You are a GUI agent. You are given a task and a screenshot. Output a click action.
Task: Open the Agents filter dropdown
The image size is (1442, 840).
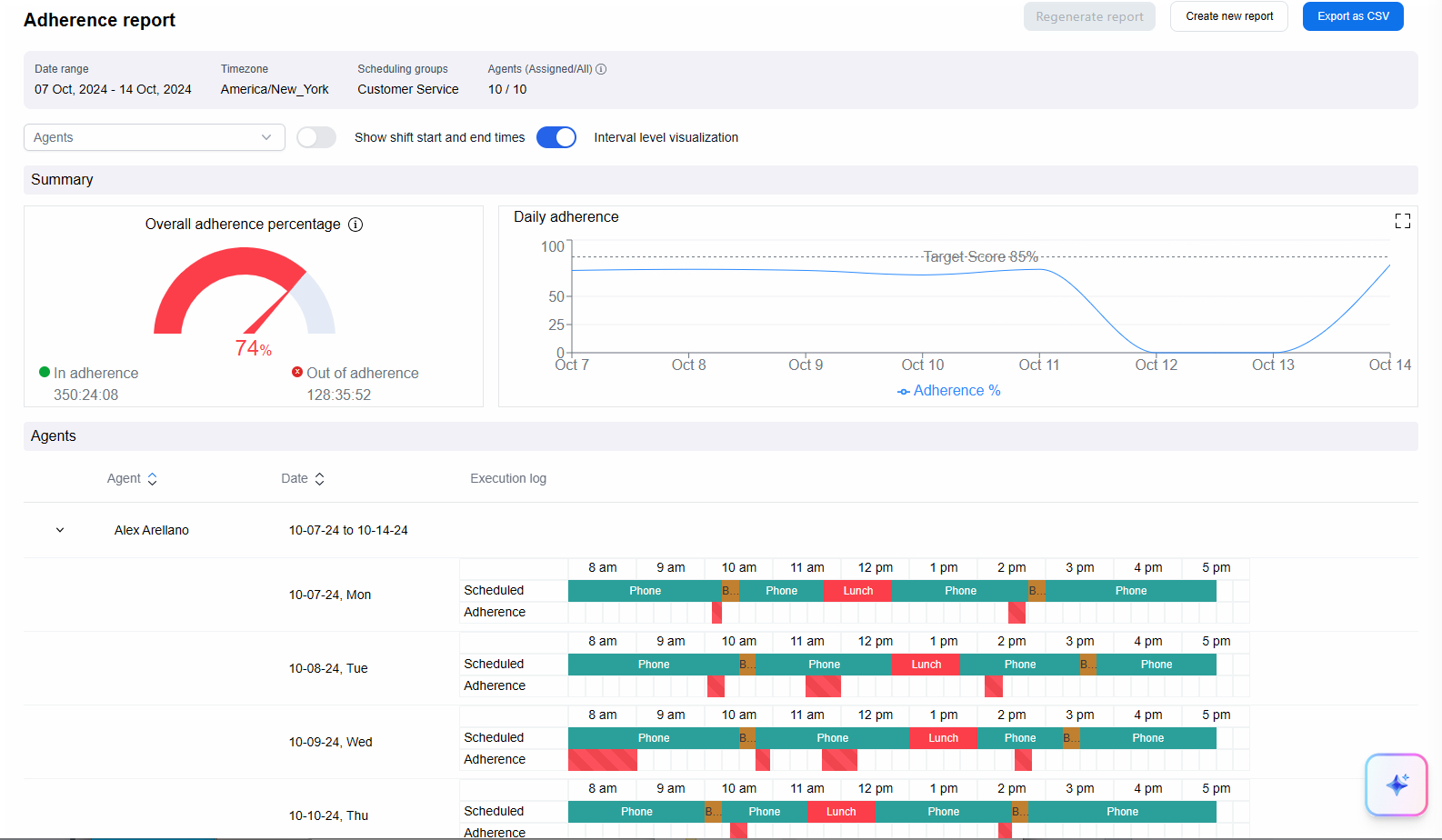pos(154,137)
